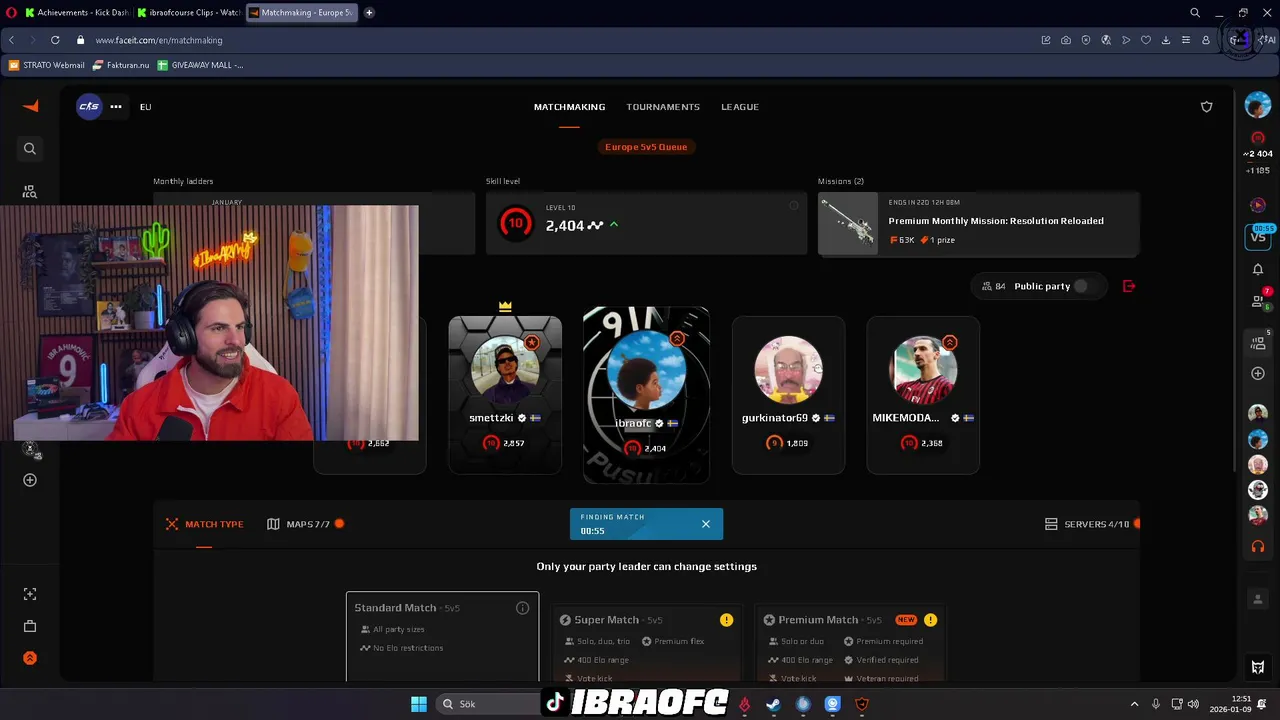The image size is (1280, 720).
Task: Reload the current page
Action: click(54, 40)
